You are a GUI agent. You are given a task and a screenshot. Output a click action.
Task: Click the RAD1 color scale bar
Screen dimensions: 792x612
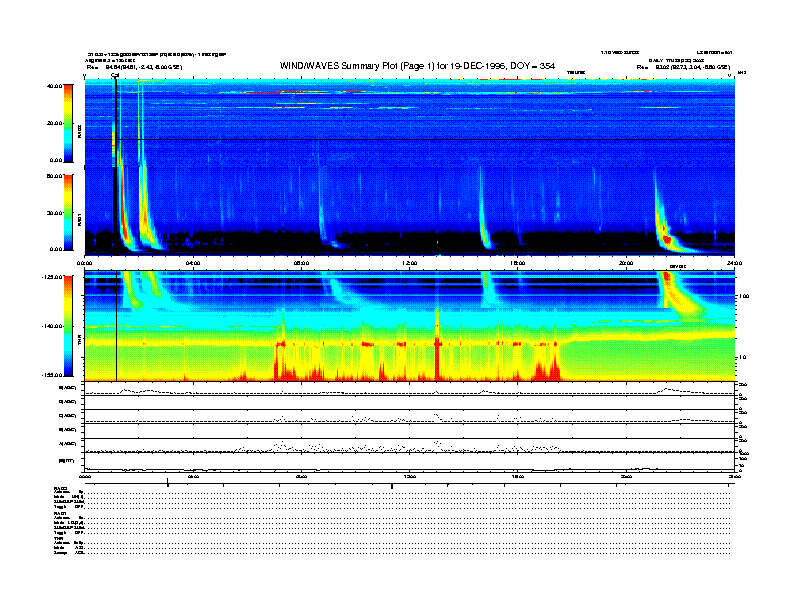coord(68,212)
